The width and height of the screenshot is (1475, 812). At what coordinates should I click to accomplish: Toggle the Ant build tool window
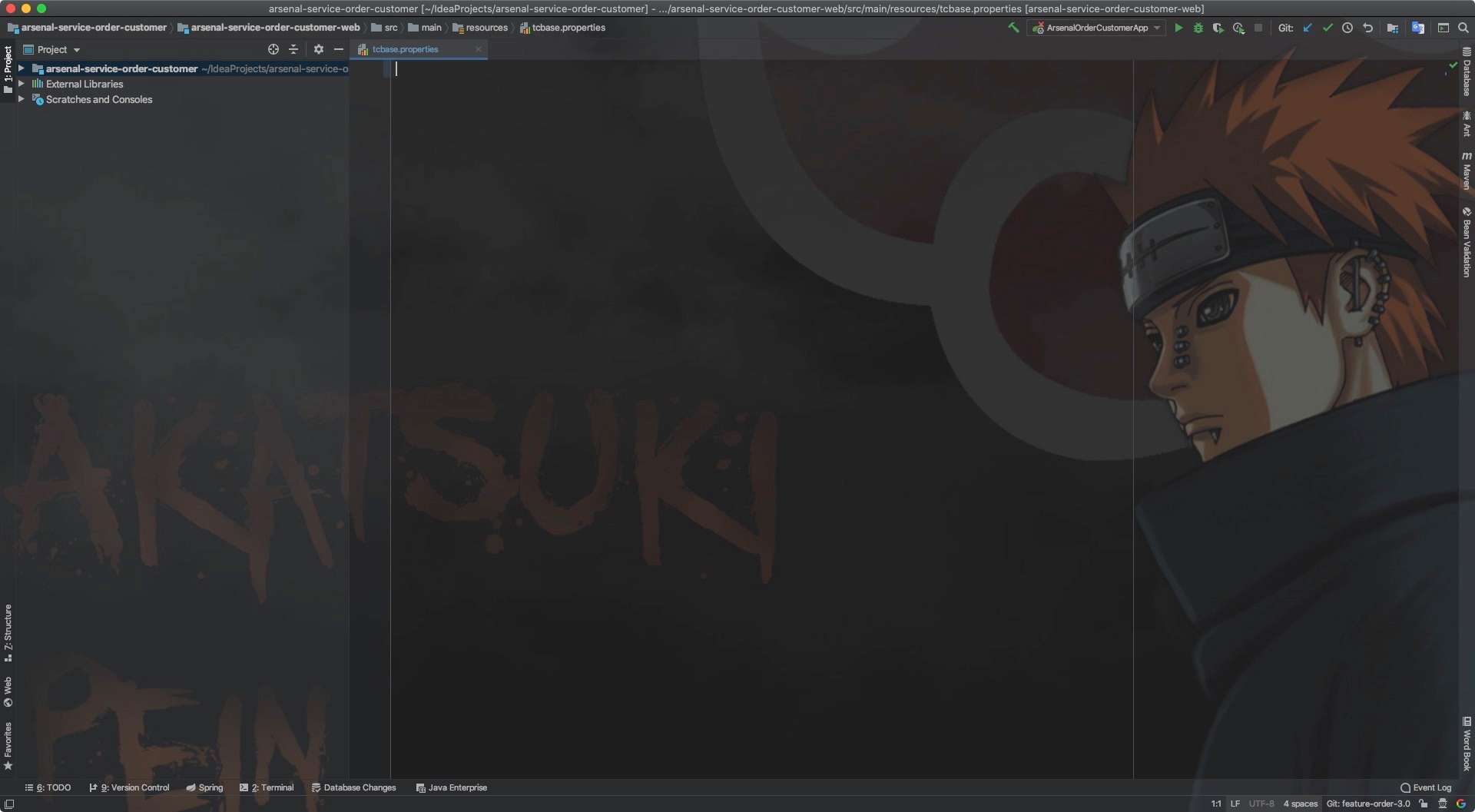1467,124
